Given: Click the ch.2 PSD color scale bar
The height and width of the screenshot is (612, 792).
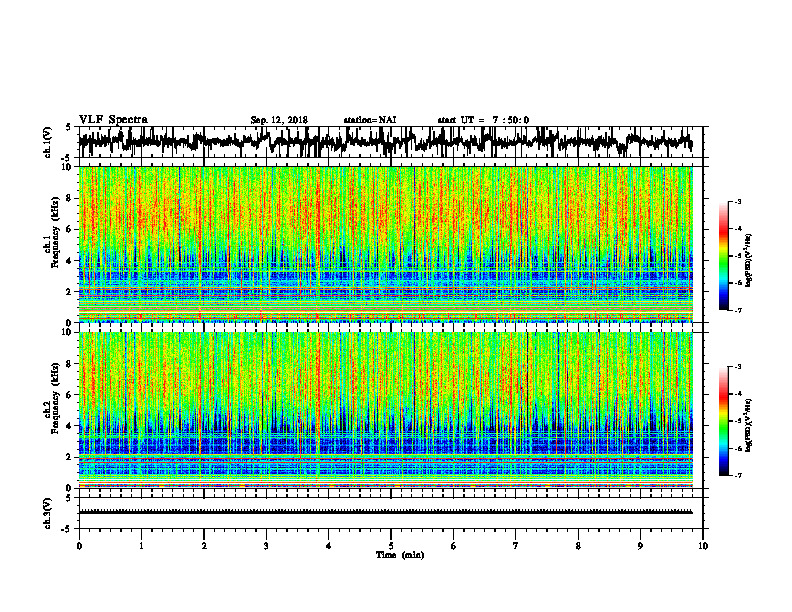Looking at the screenshot, I should (x=723, y=421).
